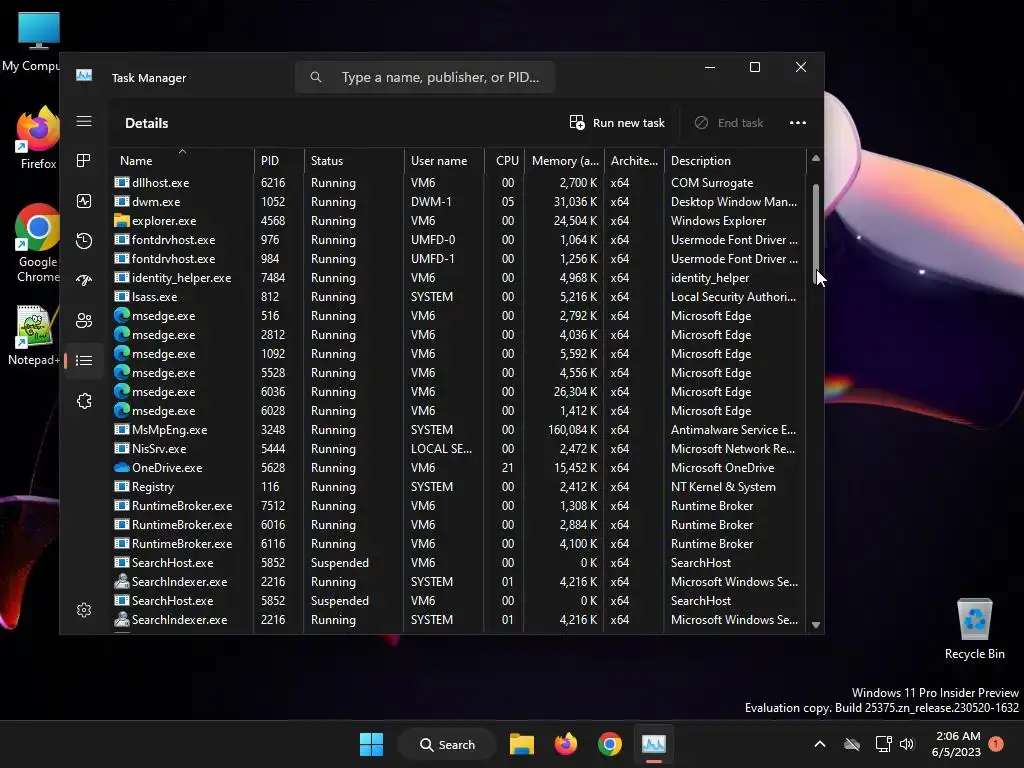This screenshot has height=768, width=1024.
Task: Select the Recycle Bin desktop icon
Action: click(974, 628)
